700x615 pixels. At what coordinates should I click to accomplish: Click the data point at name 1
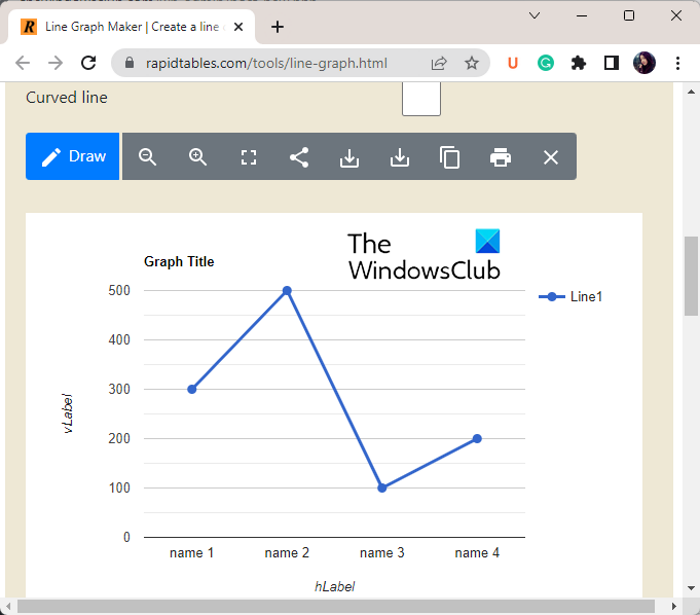point(192,390)
